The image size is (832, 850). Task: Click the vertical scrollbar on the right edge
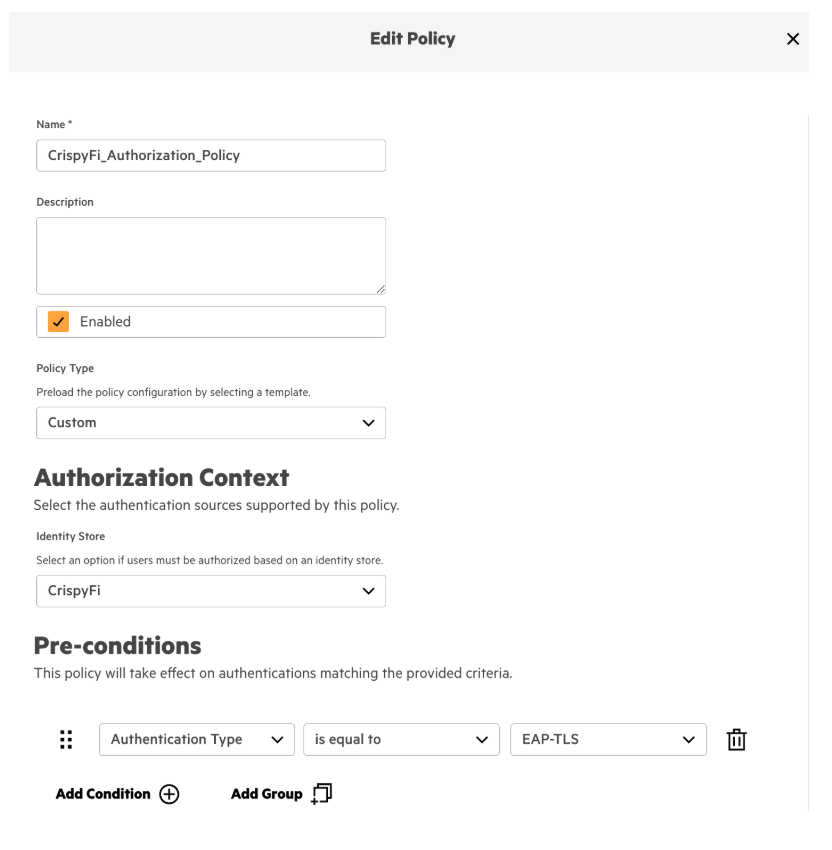coord(807,460)
